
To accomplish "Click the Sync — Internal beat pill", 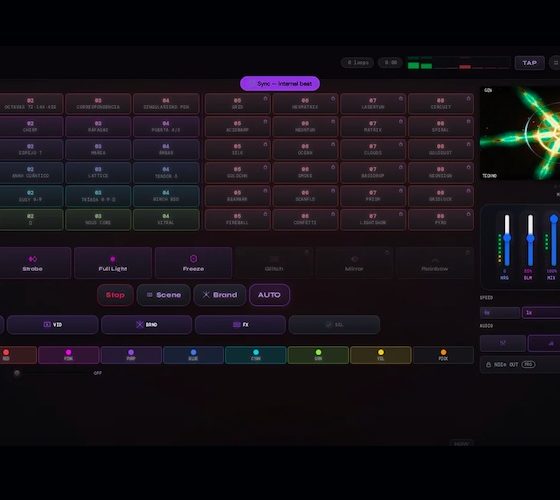I will (280, 84).
